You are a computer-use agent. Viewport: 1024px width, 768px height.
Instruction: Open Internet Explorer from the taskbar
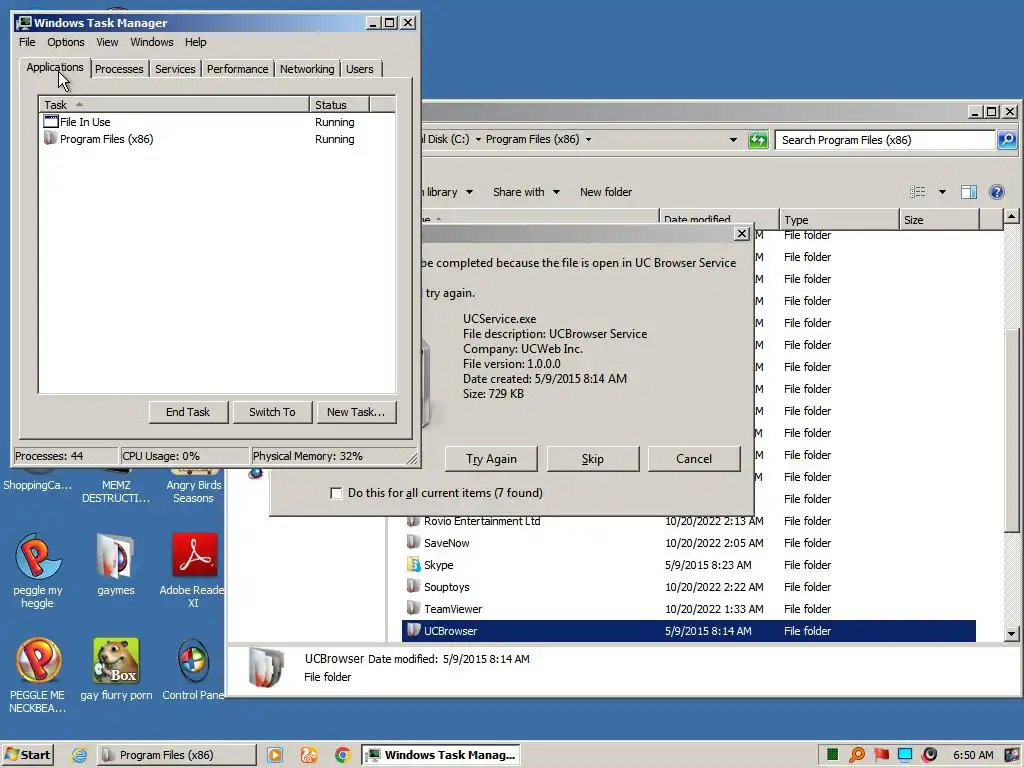click(x=80, y=755)
